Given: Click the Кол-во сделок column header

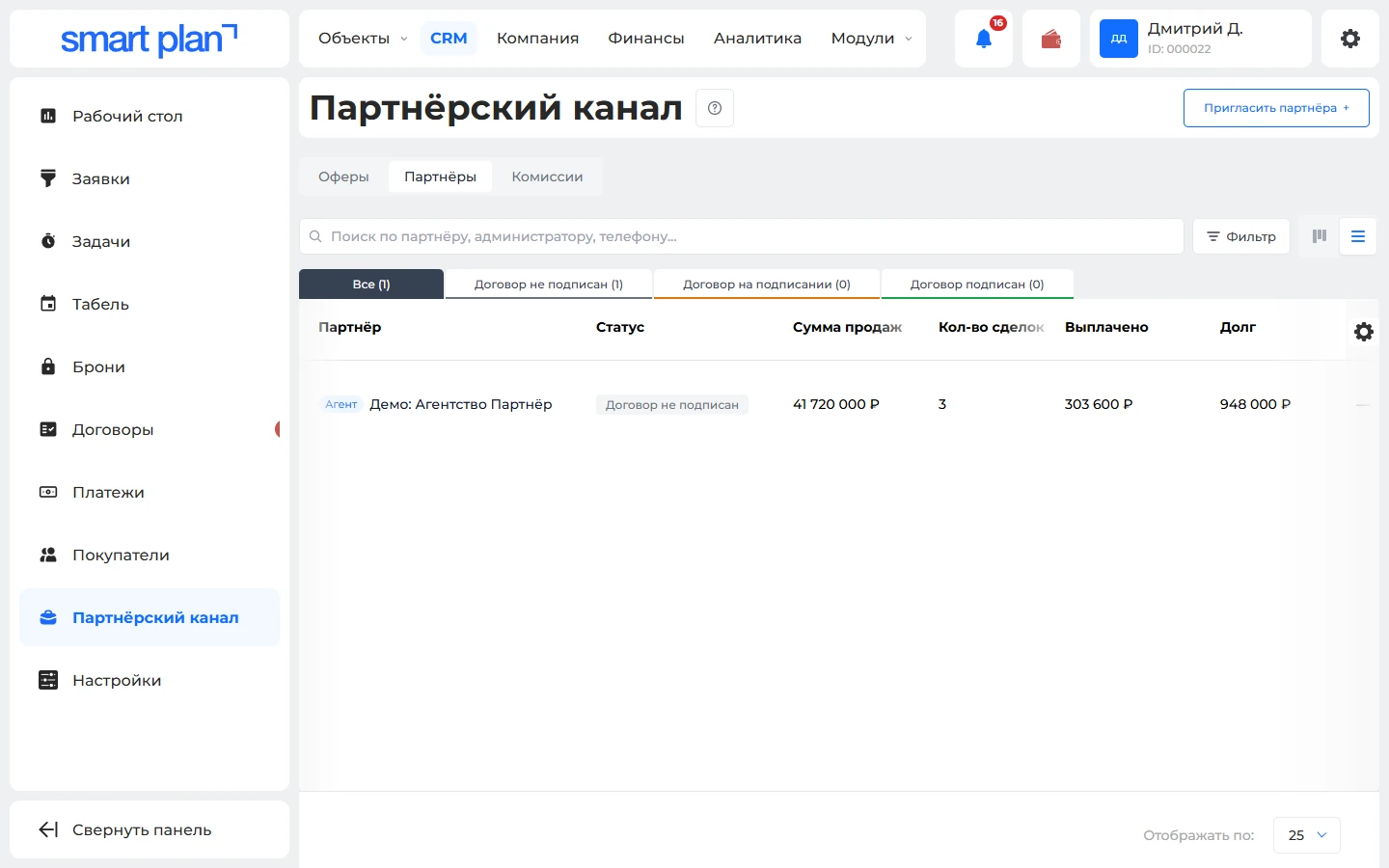Looking at the screenshot, I should pyautogui.click(x=992, y=327).
